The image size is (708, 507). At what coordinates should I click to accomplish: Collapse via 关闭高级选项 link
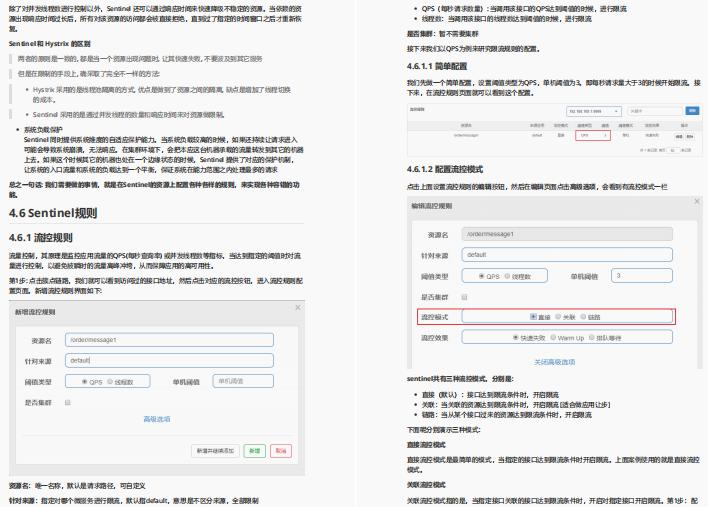(x=554, y=362)
